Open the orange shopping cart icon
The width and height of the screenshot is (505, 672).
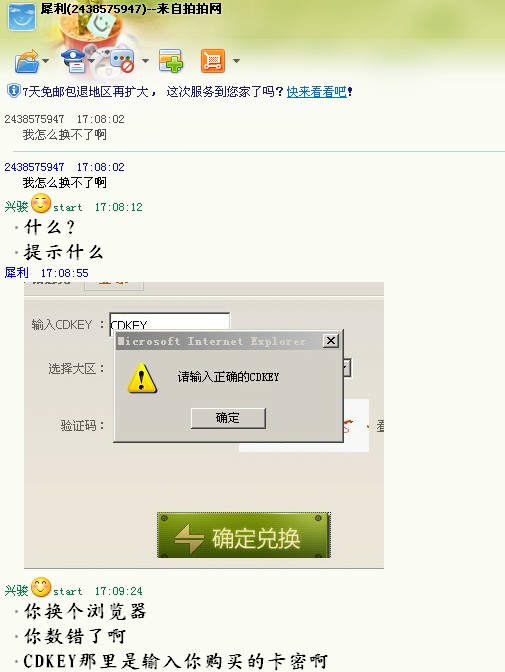pyautogui.click(x=213, y=60)
